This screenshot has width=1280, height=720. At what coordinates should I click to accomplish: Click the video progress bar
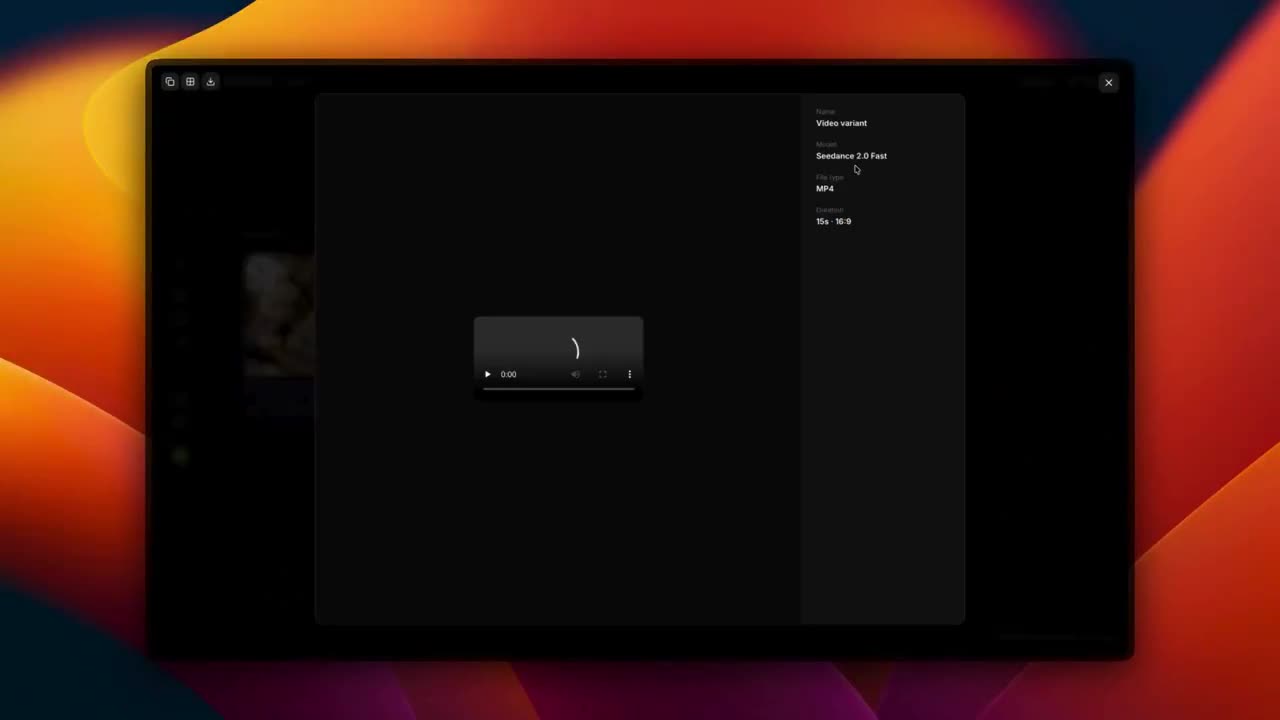tap(558, 388)
